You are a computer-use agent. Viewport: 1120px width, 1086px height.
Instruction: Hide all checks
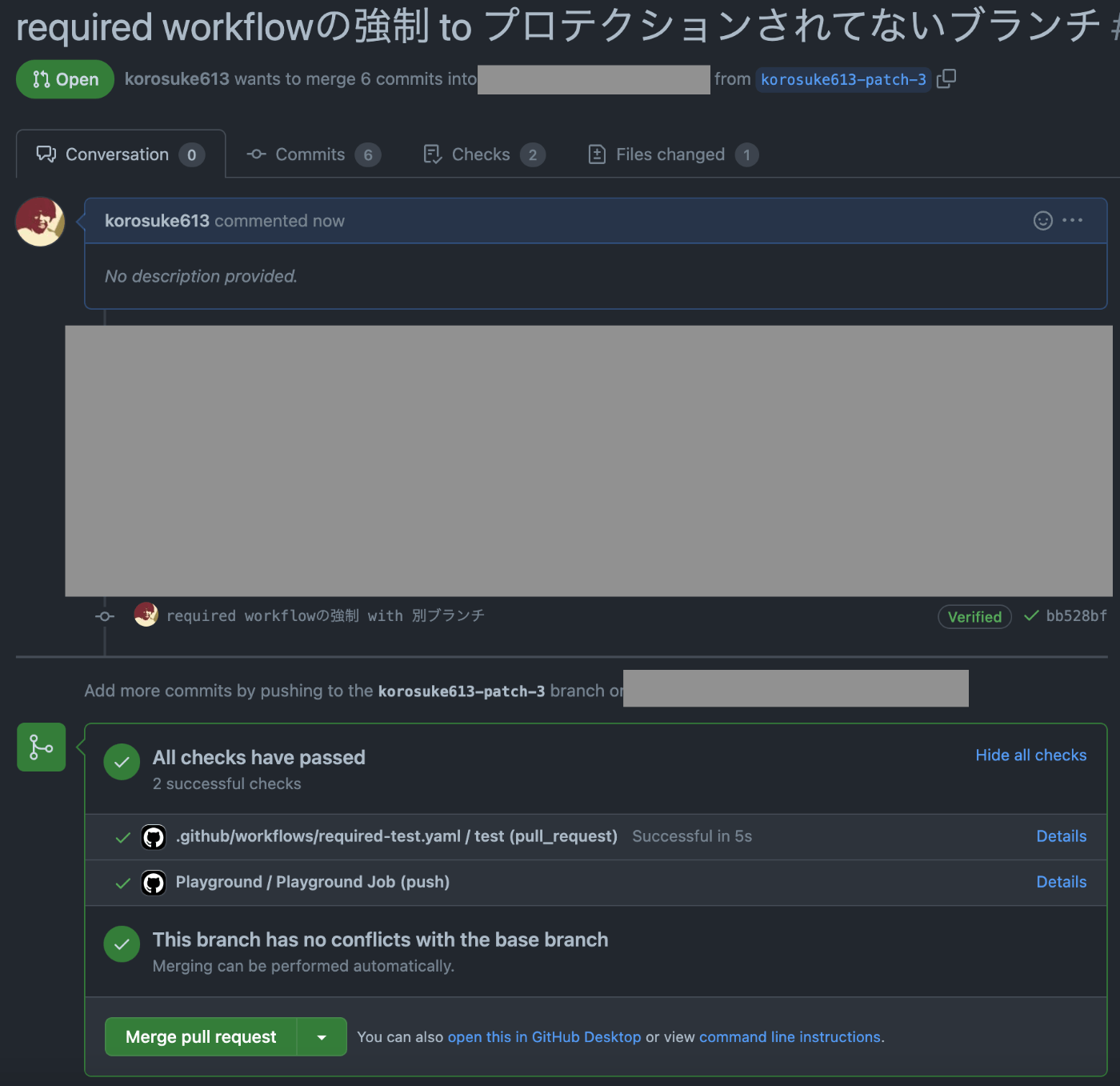[1030, 755]
